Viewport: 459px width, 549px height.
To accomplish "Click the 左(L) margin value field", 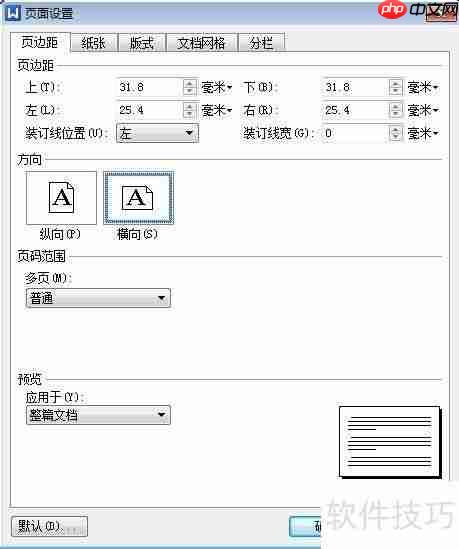I will tap(149, 110).
